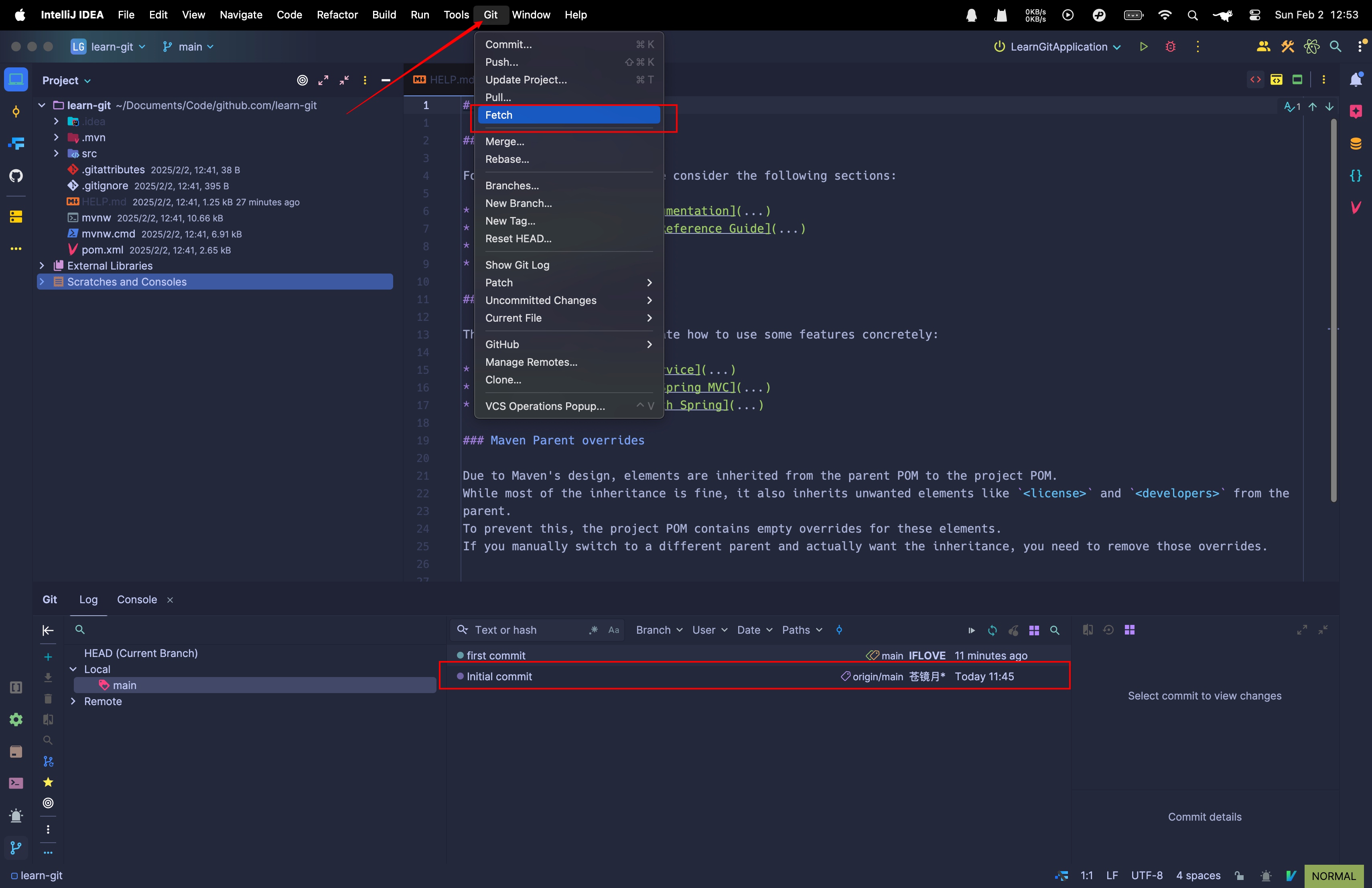This screenshot has height=888, width=1372.
Task: Open main branch dropdown in toolbar
Action: (x=188, y=47)
